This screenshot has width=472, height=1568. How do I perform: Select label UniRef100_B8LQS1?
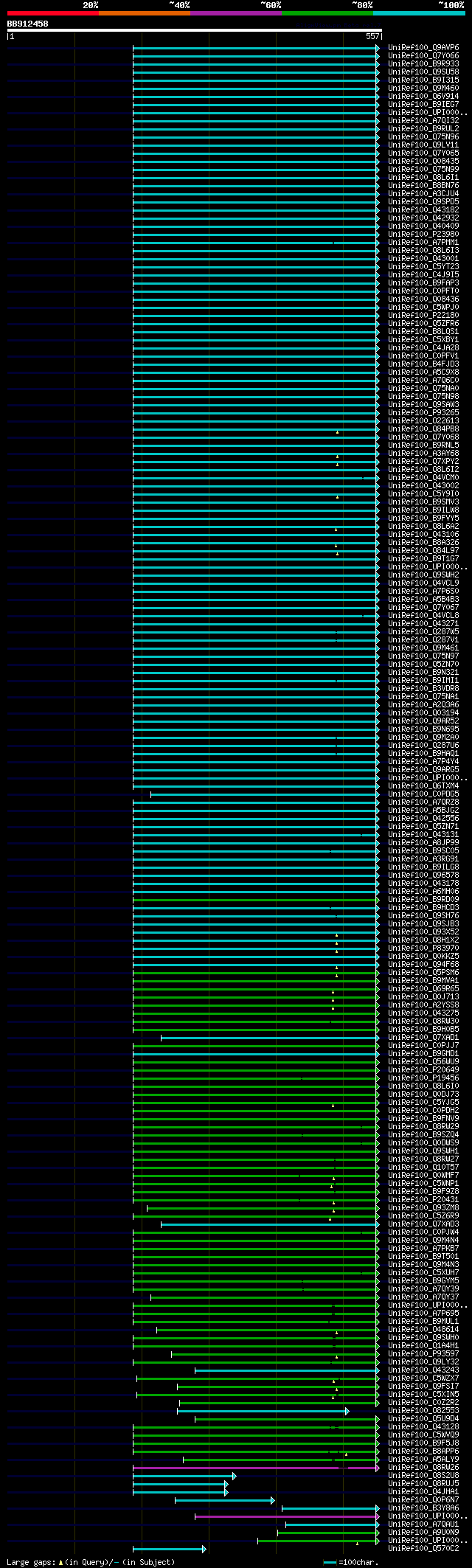point(423,331)
